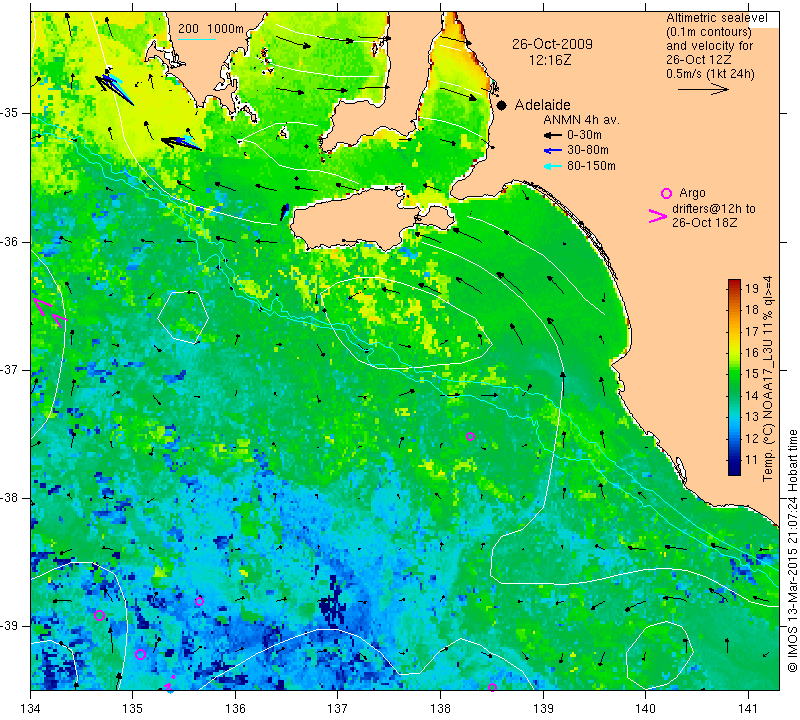Click the magenta drifter arrowheads near 134.2E 36.5S

point(49,313)
